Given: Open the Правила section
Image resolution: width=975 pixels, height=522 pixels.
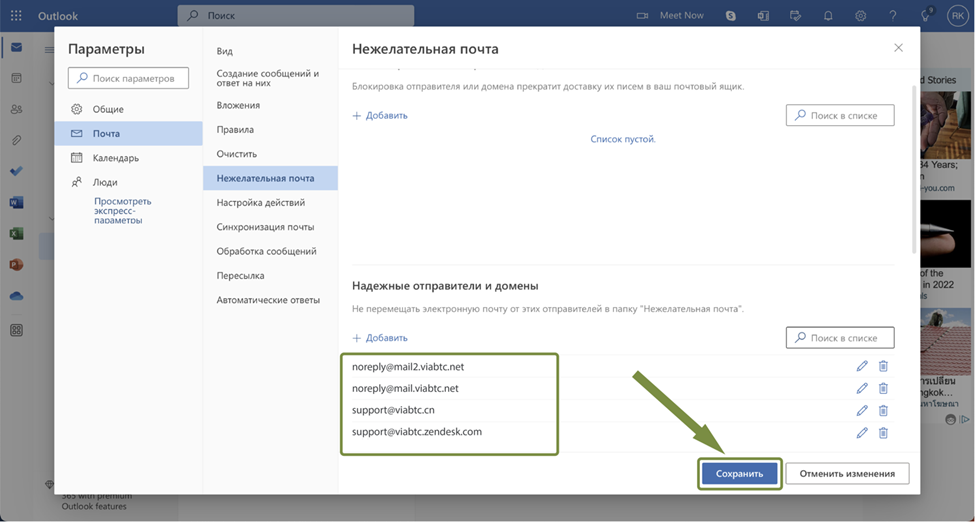Looking at the screenshot, I should pyautogui.click(x=270, y=129).
